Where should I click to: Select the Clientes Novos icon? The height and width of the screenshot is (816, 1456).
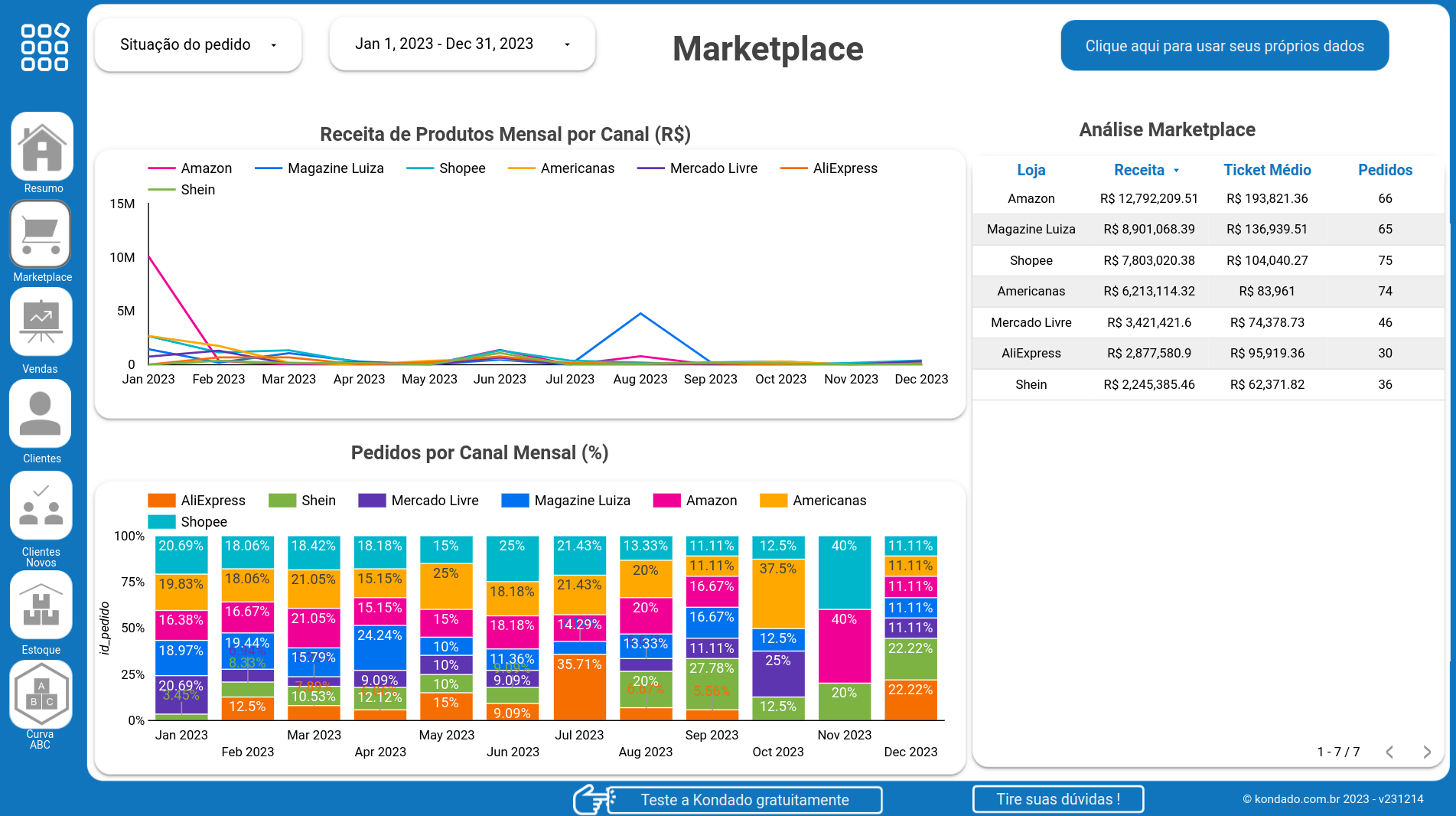tap(40, 505)
